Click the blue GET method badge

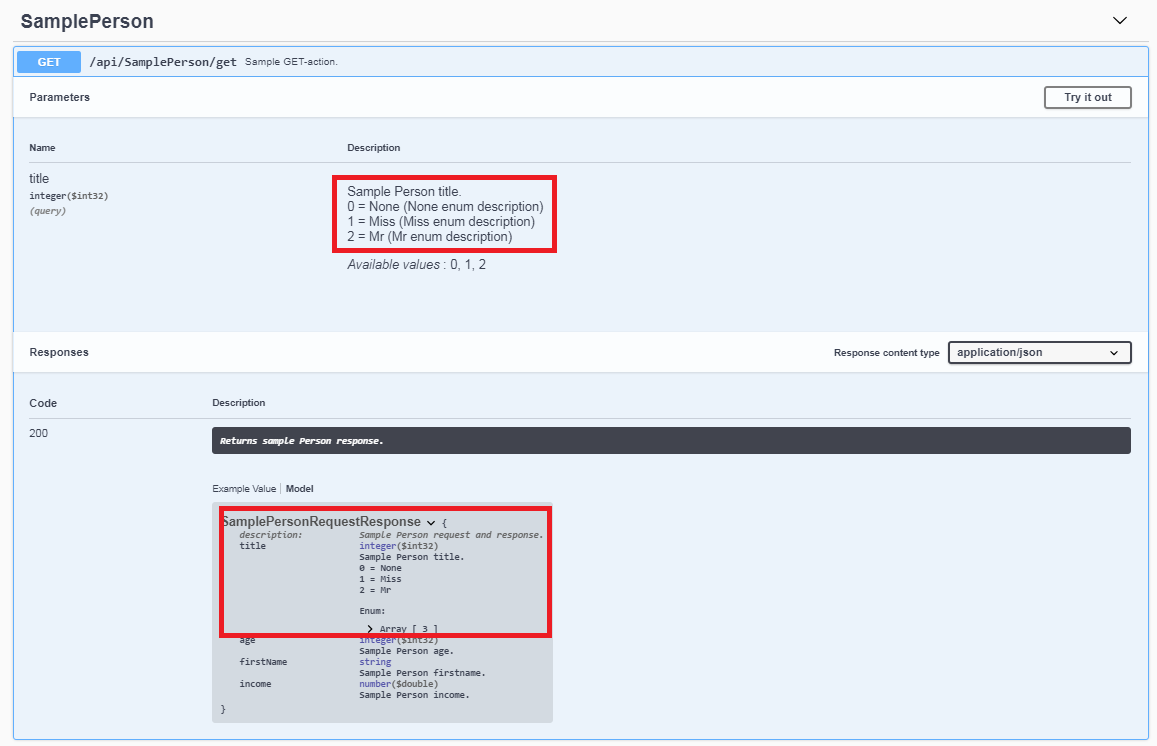tap(47, 61)
